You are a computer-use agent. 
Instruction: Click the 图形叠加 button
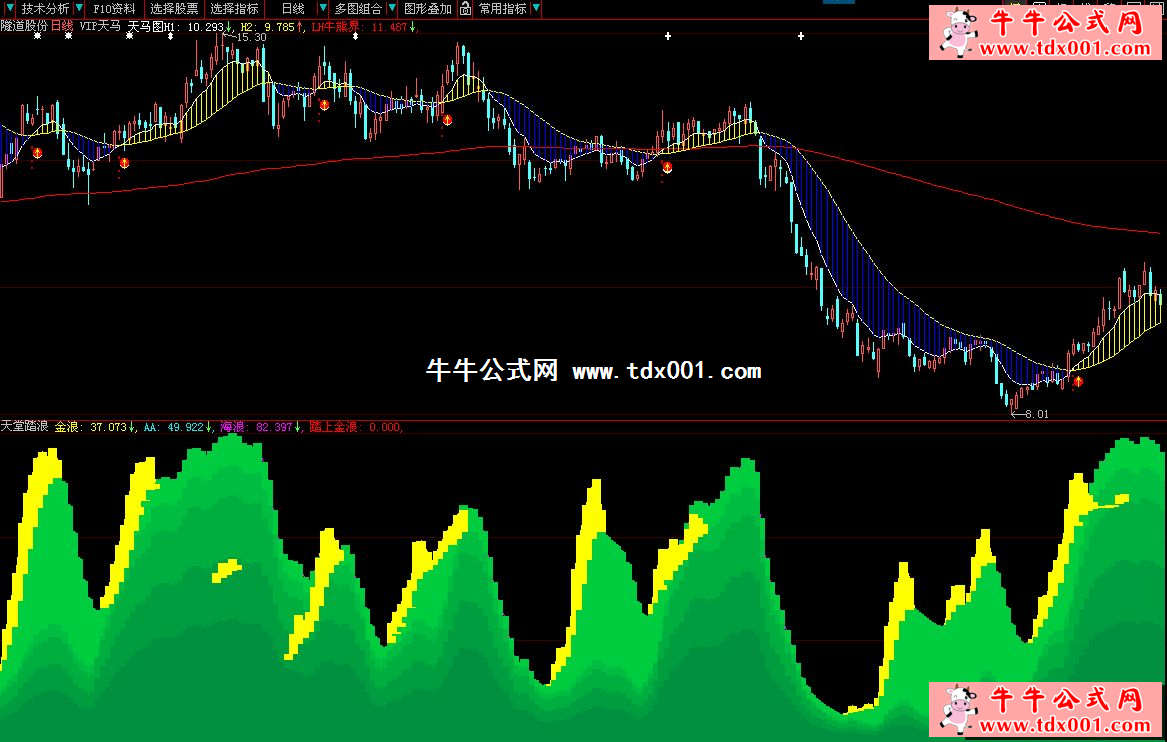428,9
